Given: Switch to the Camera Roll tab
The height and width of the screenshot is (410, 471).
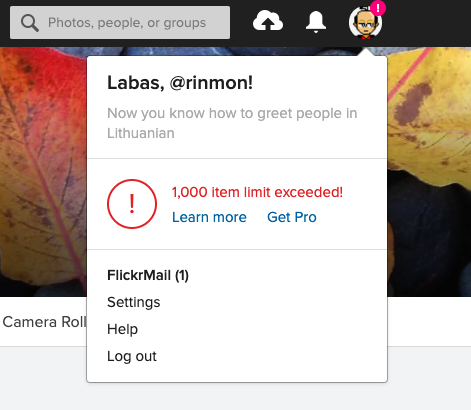Looking at the screenshot, I should (x=44, y=322).
